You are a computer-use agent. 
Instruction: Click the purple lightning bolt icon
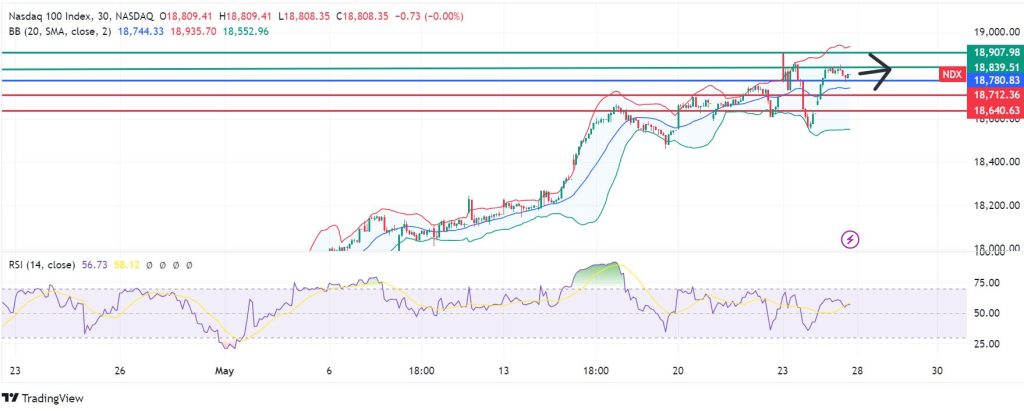[850, 240]
